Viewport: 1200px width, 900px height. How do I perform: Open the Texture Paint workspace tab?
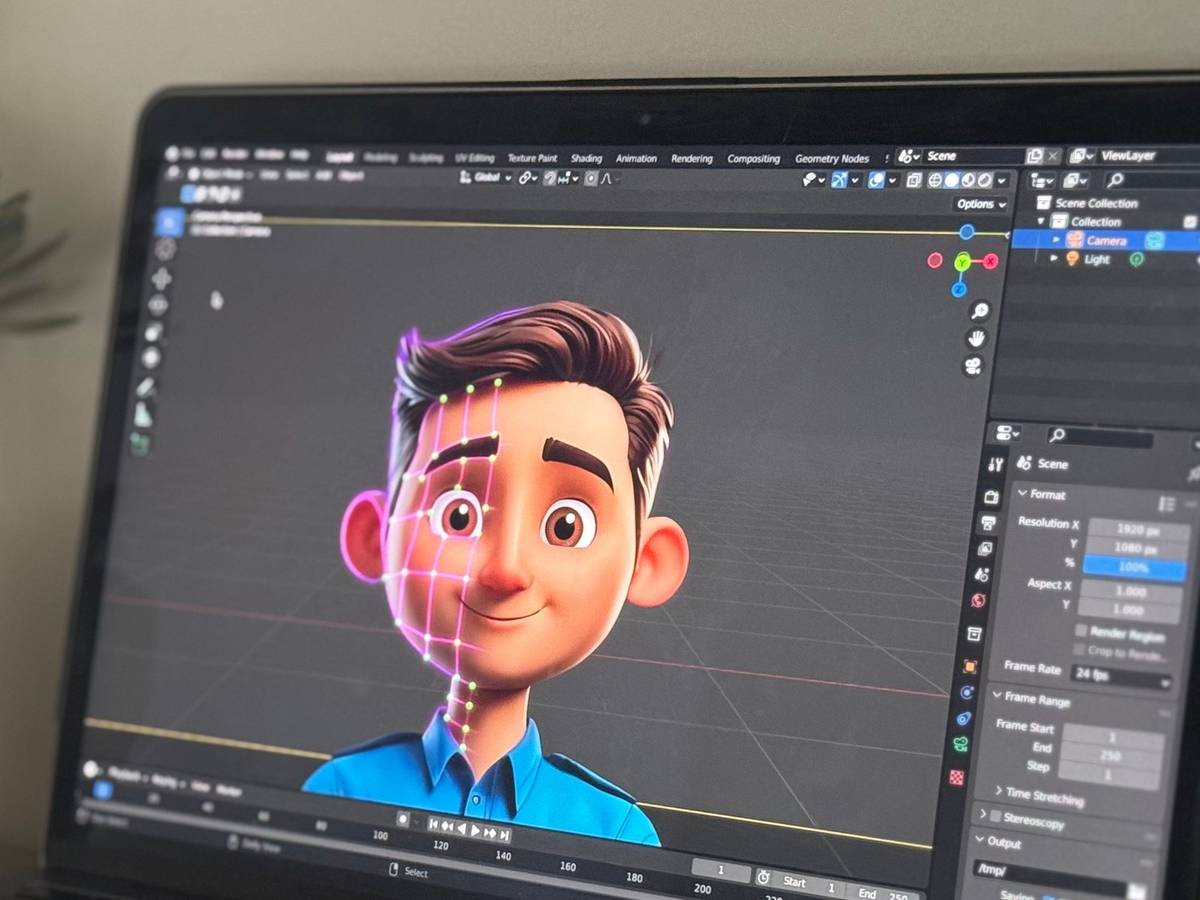click(x=532, y=158)
